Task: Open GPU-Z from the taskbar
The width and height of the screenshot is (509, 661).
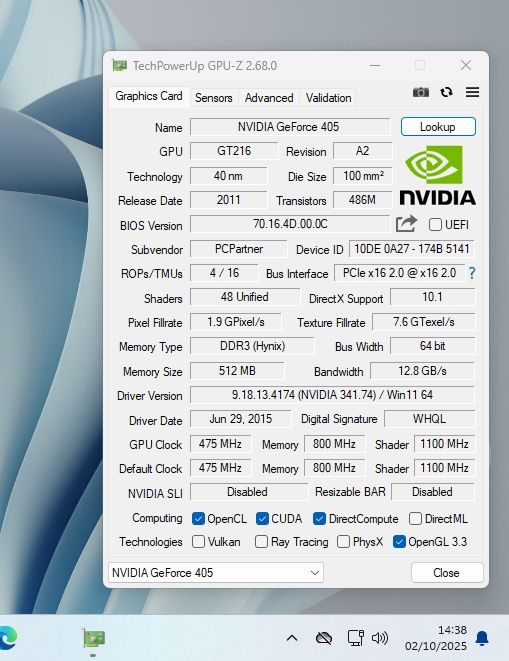Action: (94, 639)
